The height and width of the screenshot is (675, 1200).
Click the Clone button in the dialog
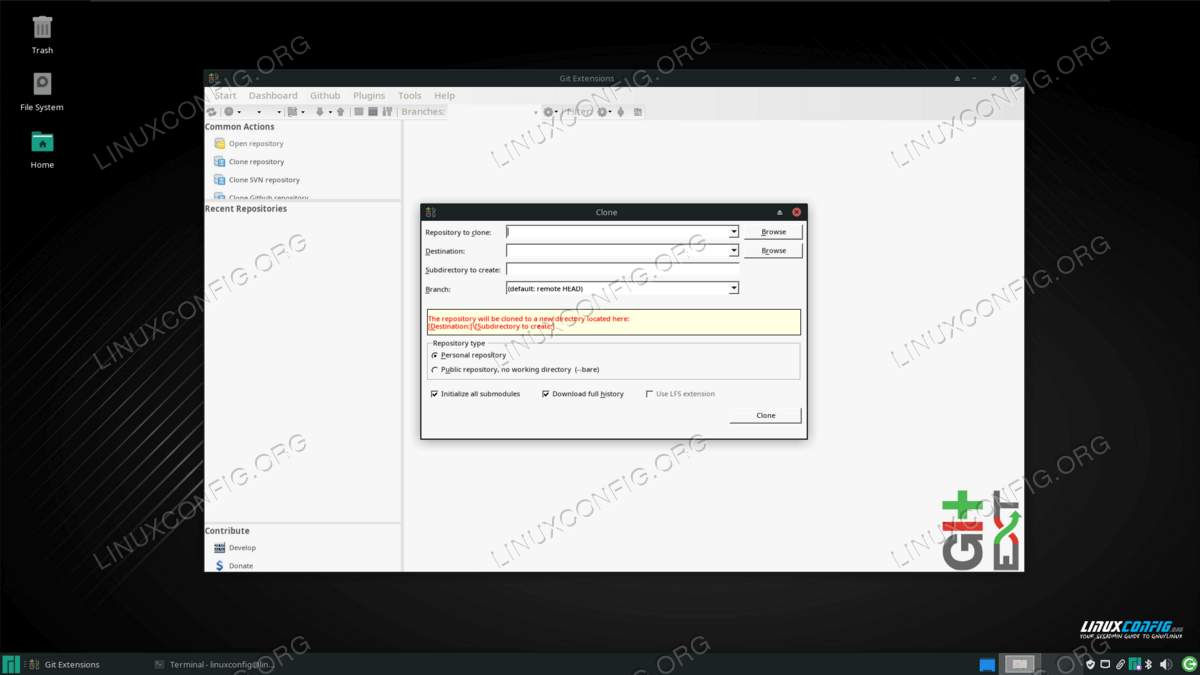coord(766,415)
